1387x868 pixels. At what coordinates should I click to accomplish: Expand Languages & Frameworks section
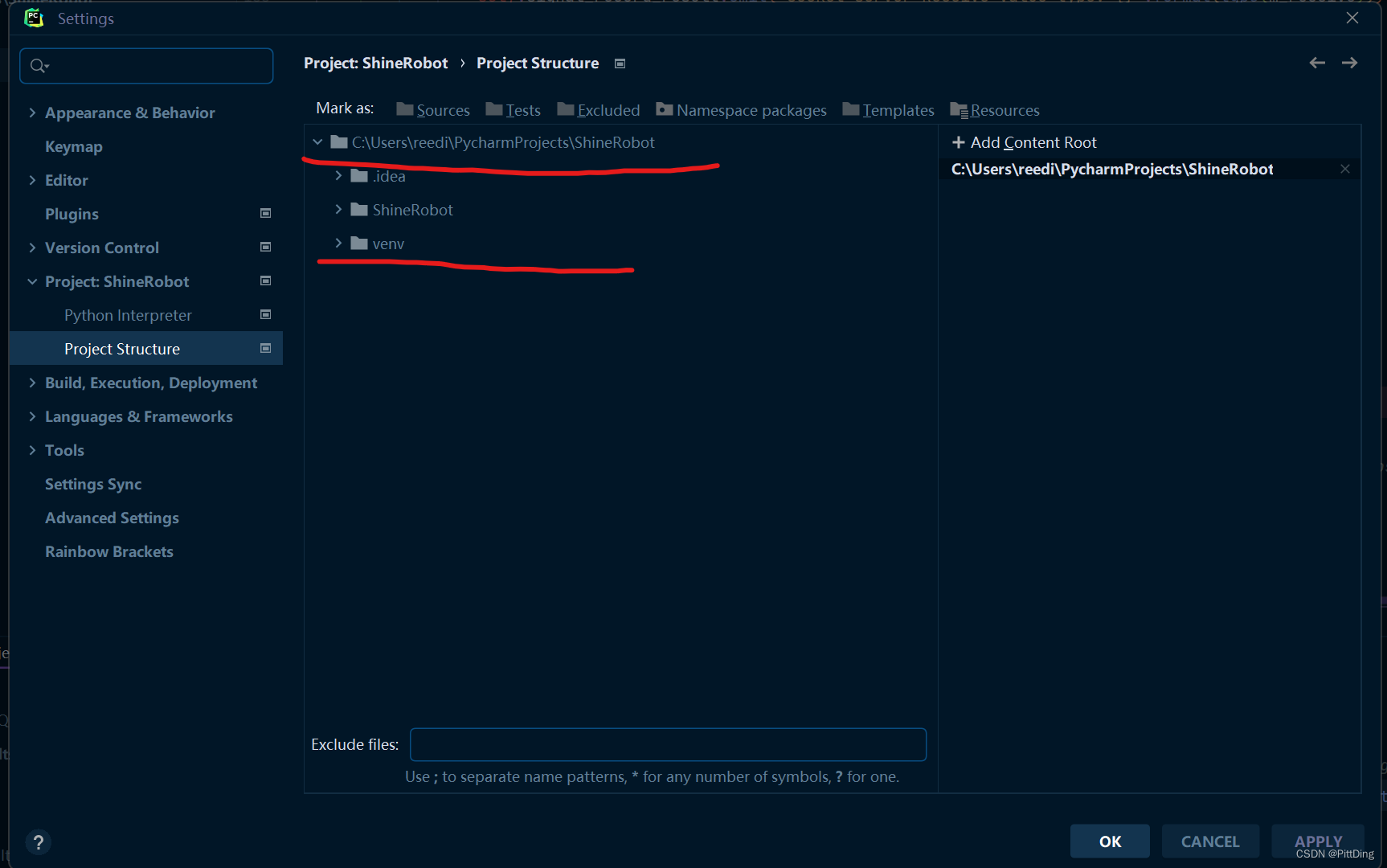point(32,416)
